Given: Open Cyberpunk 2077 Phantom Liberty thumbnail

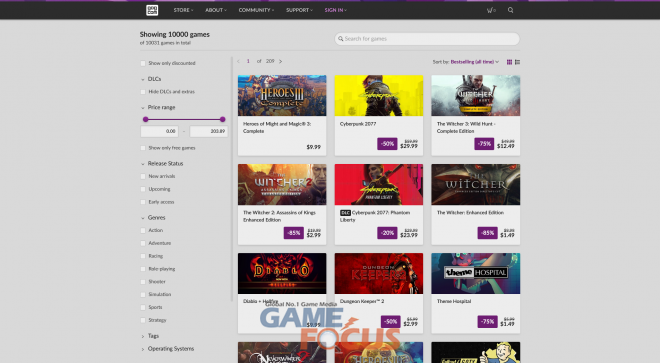Looking at the screenshot, I should coord(379,184).
